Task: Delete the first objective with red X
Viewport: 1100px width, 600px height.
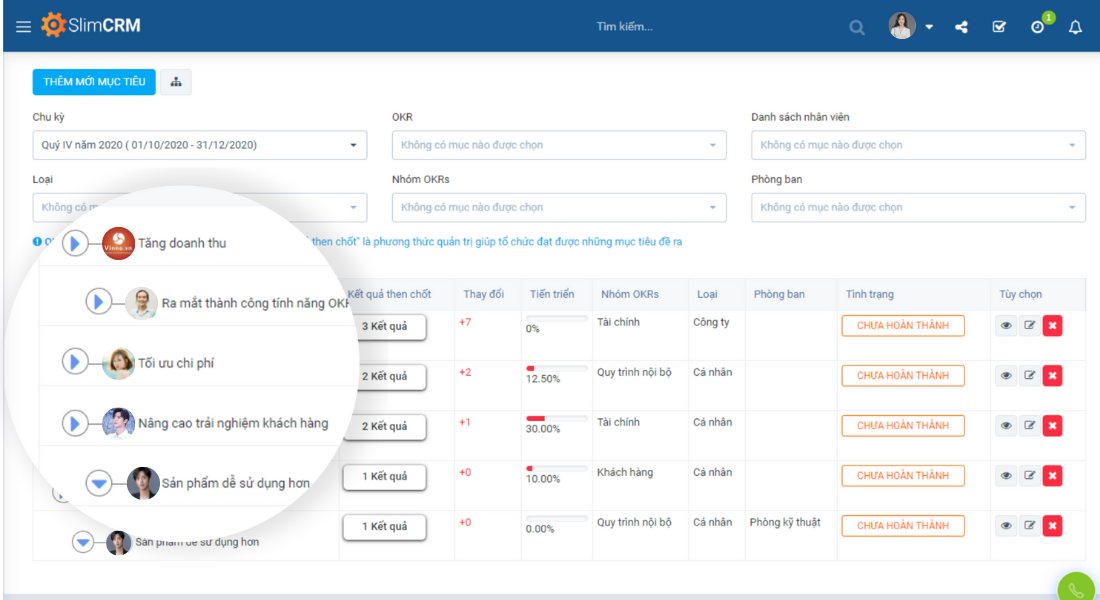Action: (1052, 326)
